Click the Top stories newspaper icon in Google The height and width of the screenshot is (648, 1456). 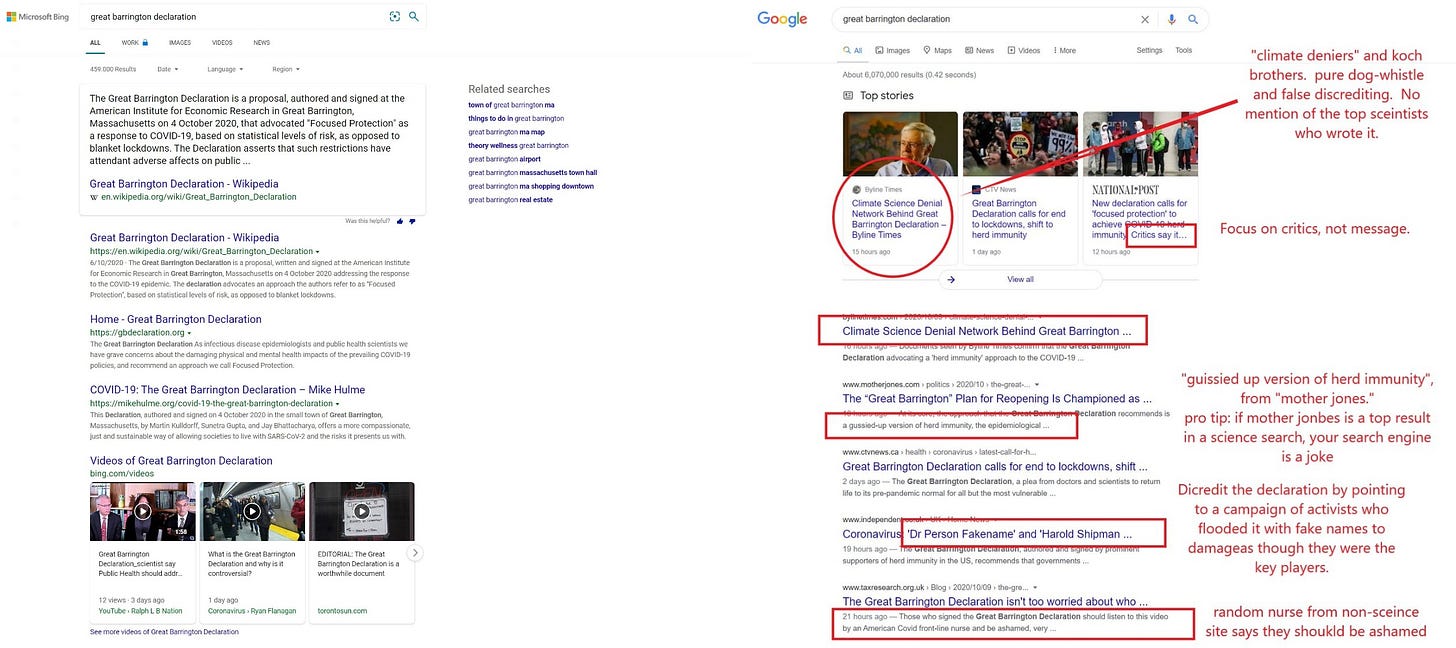click(848, 96)
